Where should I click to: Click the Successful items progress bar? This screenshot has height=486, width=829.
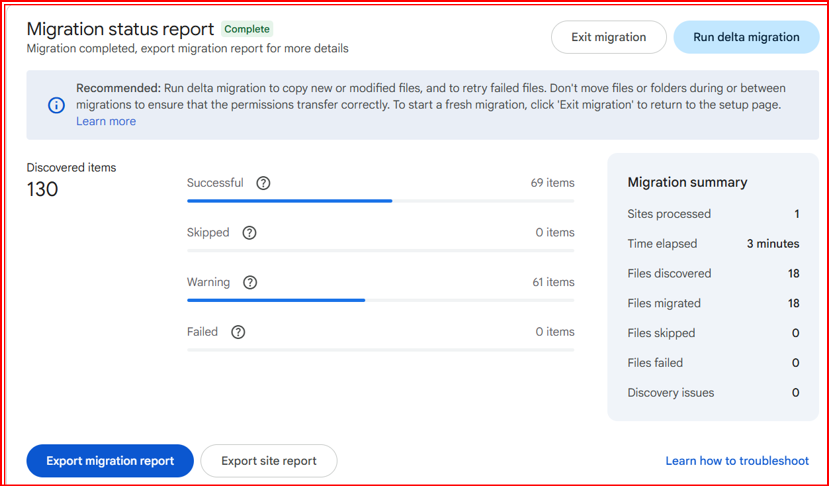coord(380,201)
